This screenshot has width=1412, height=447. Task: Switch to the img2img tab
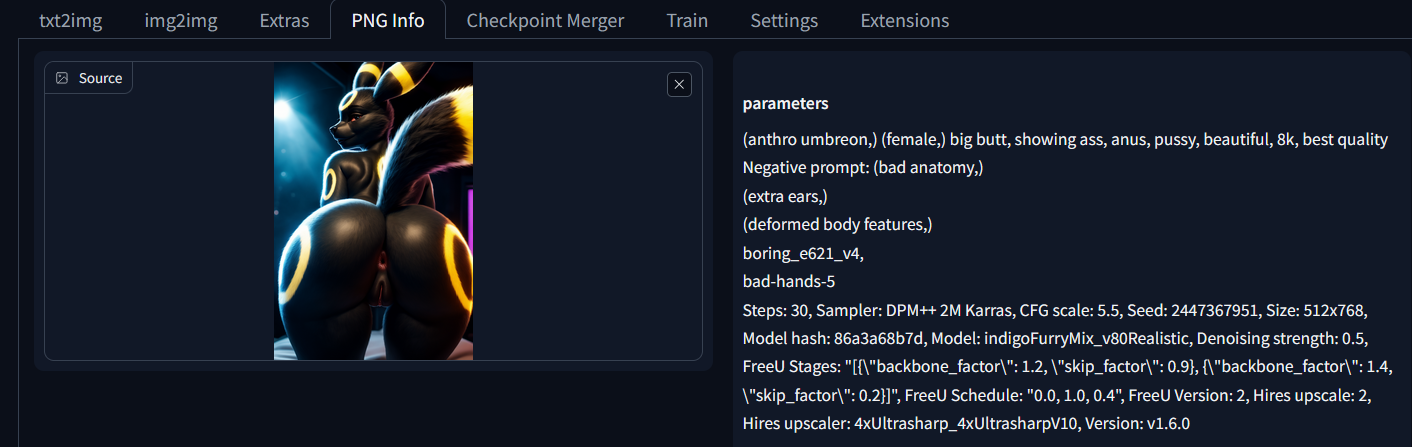click(180, 20)
